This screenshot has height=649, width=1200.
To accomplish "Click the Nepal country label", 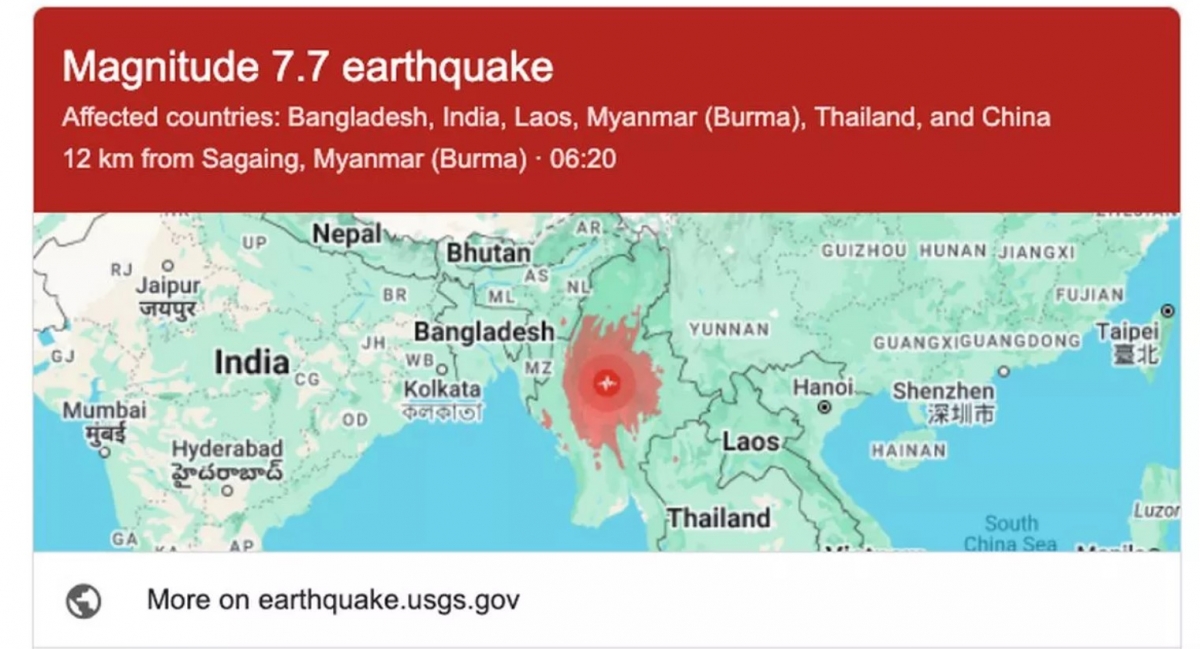I will (x=345, y=233).
